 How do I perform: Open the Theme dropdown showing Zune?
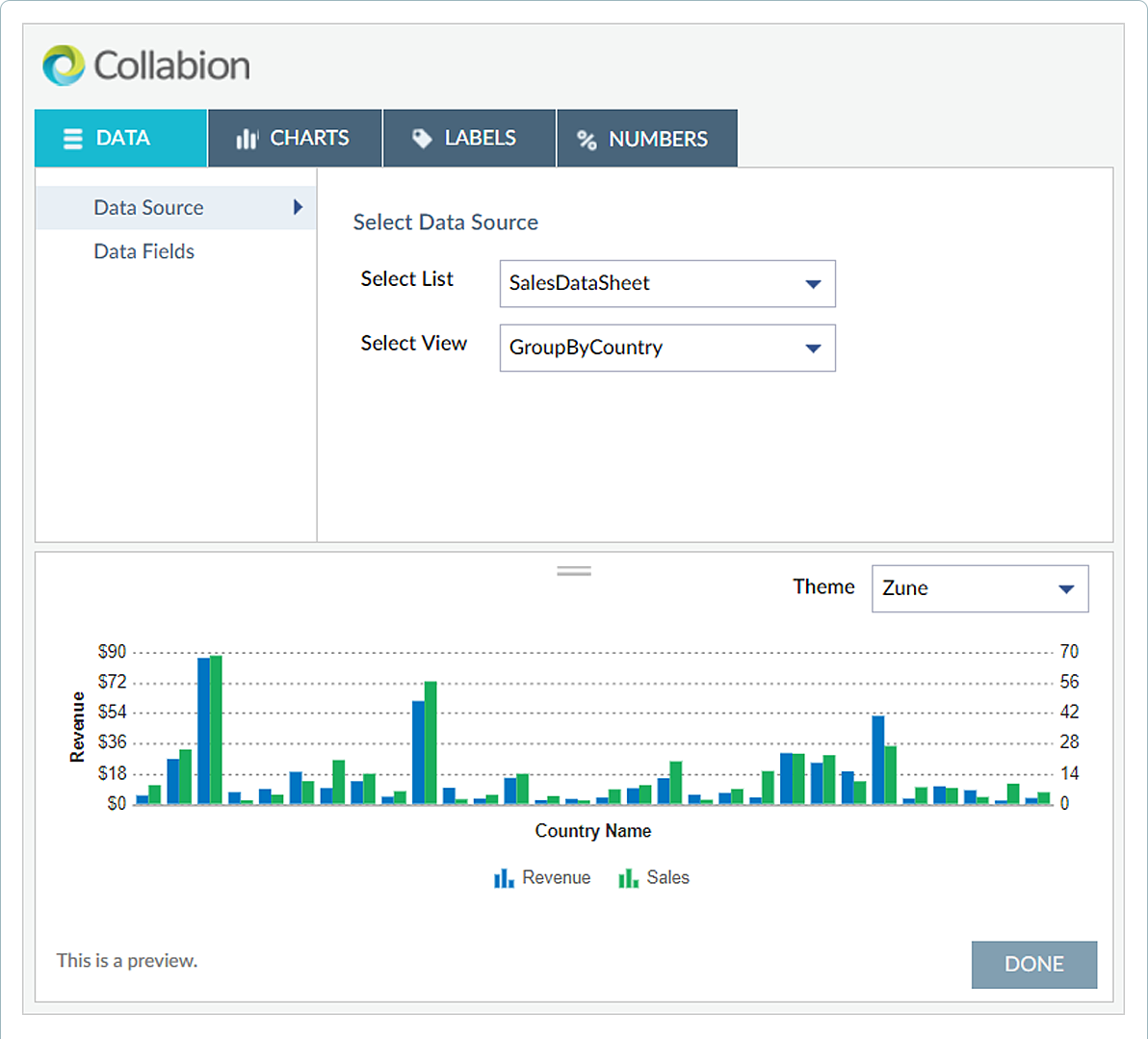click(x=979, y=588)
